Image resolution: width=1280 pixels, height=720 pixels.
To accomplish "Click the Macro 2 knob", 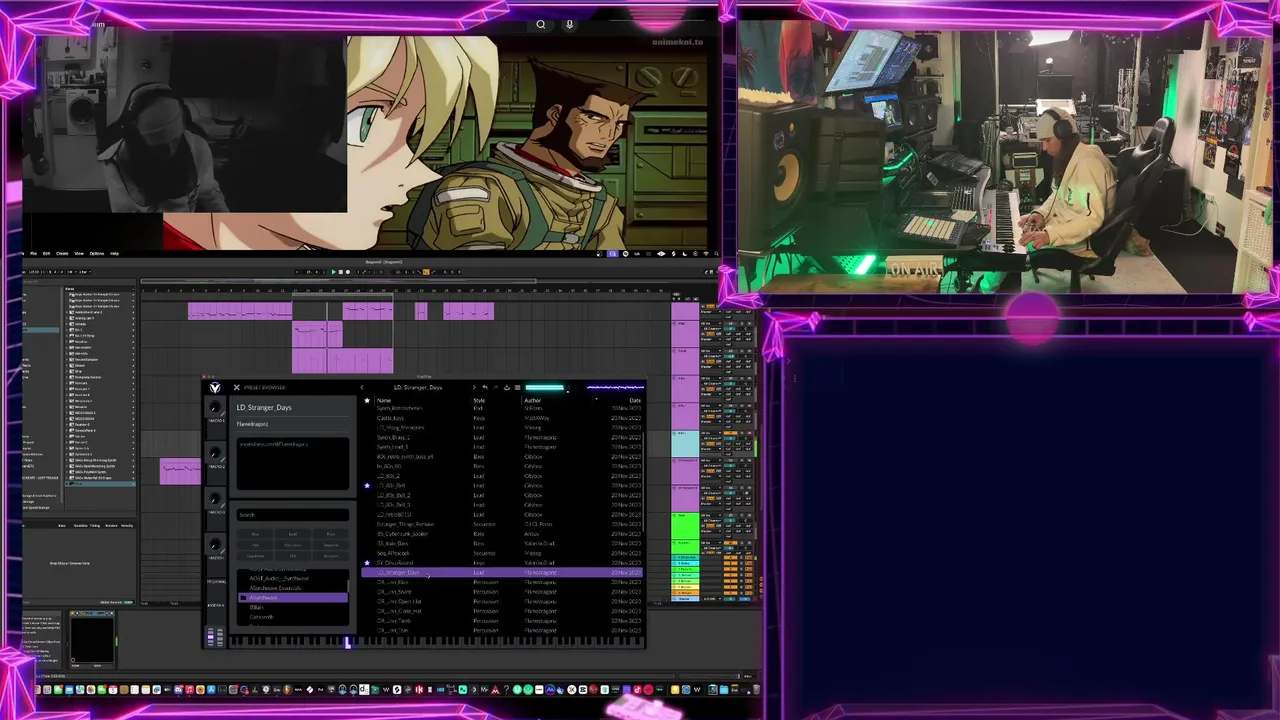I will pos(215,453).
